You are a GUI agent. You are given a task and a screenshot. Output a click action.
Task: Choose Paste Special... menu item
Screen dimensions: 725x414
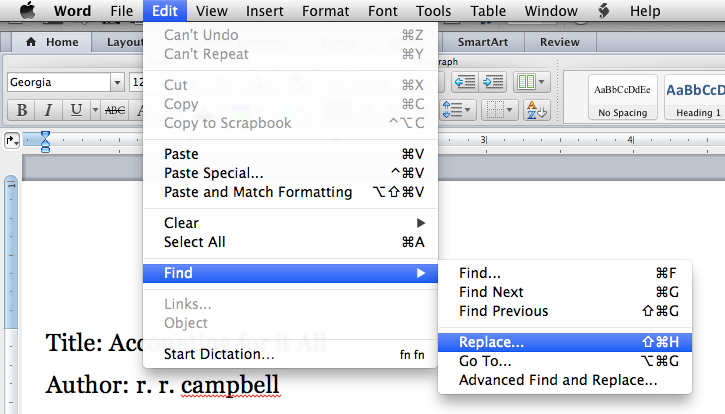(290, 173)
